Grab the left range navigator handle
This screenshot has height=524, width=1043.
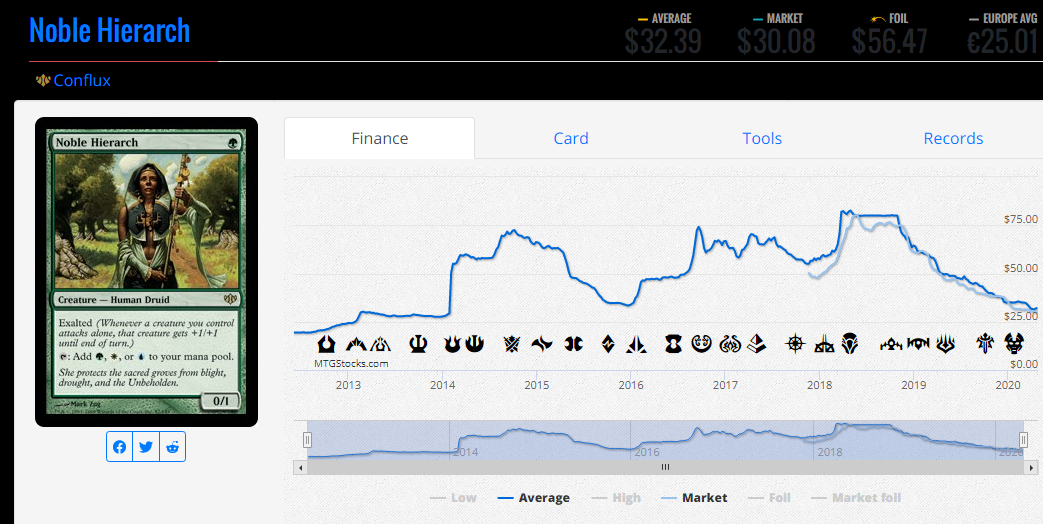[307, 440]
